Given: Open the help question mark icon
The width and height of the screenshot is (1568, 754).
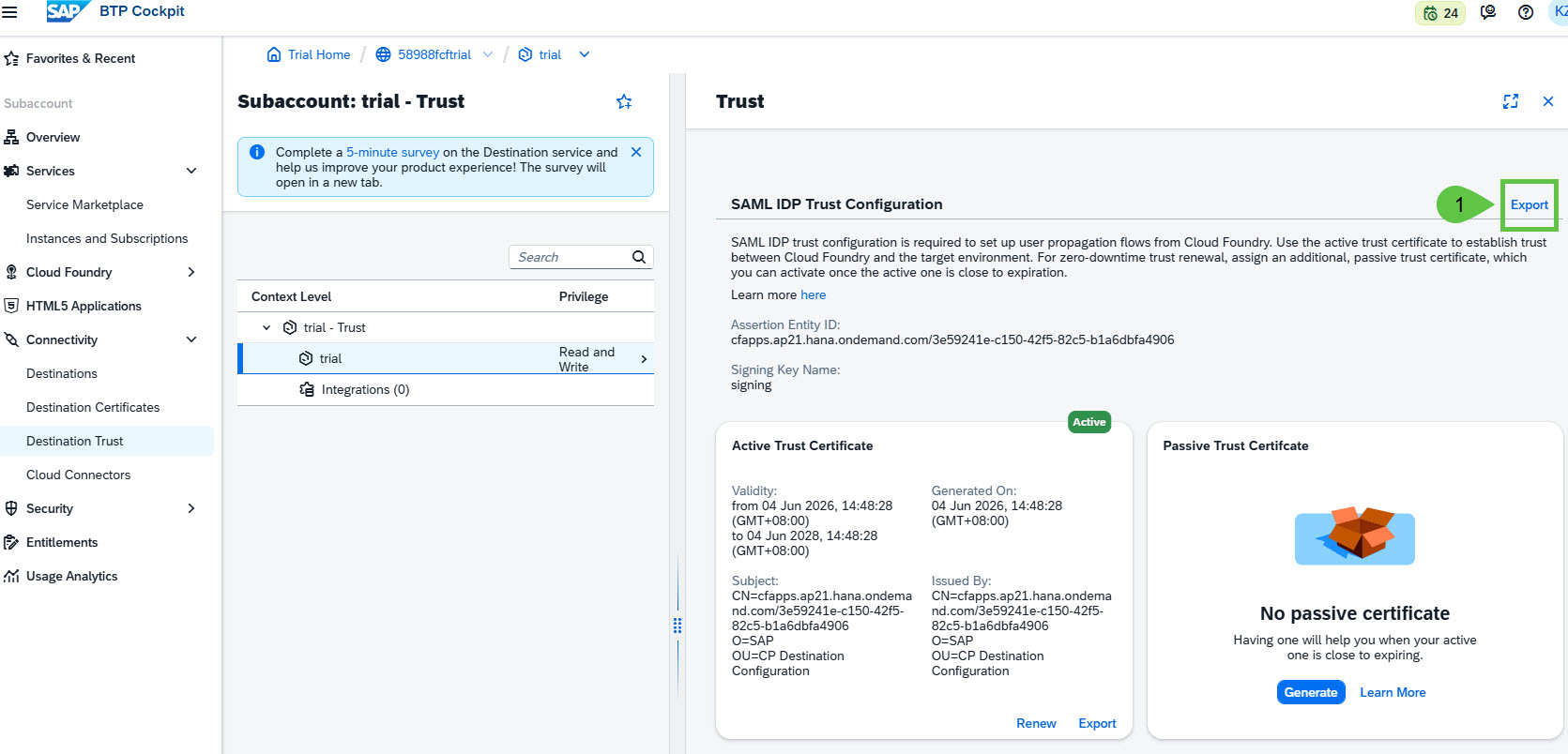Looking at the screenshot, I should pos(1526,12).
